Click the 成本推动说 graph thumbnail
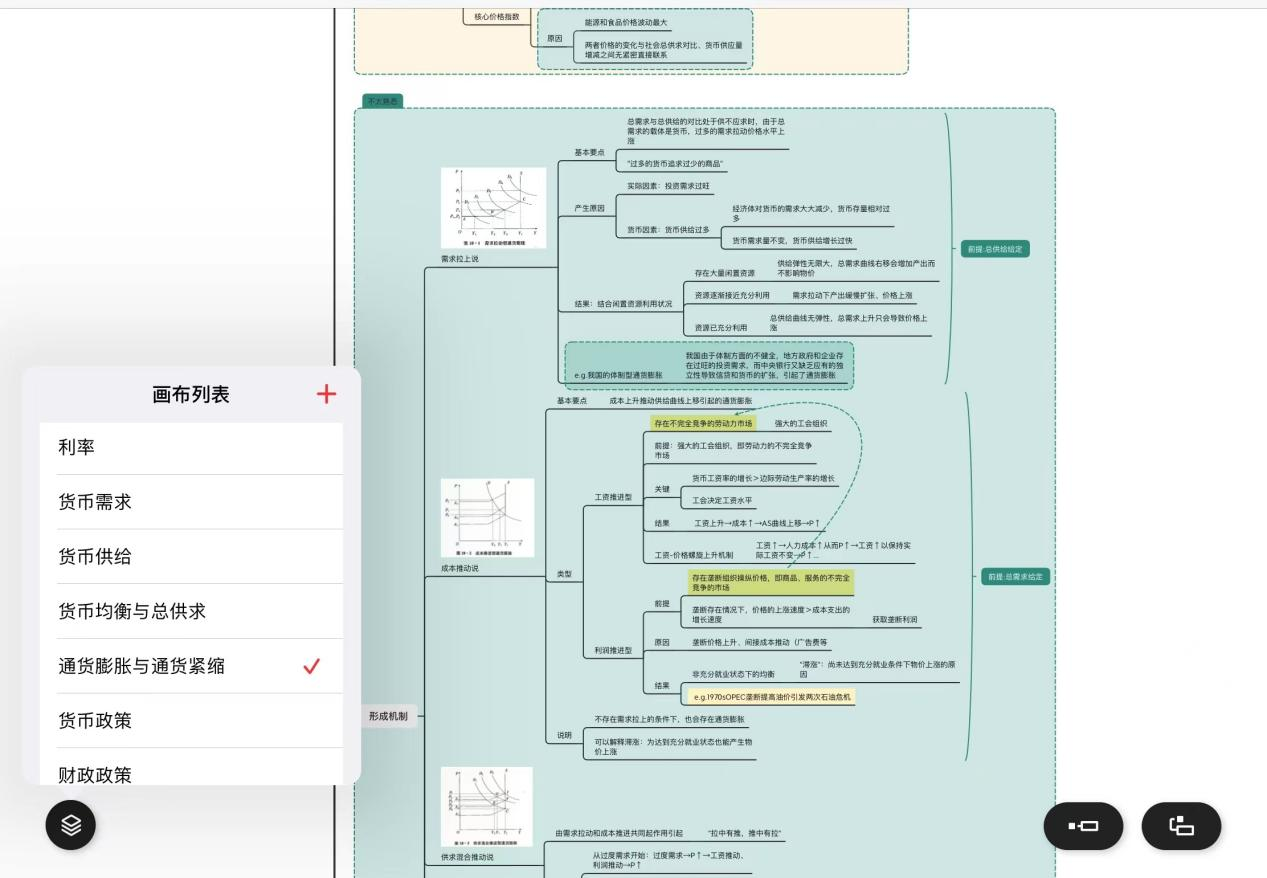The width and height of the screenshot is (1267, 878). (487, 517)
